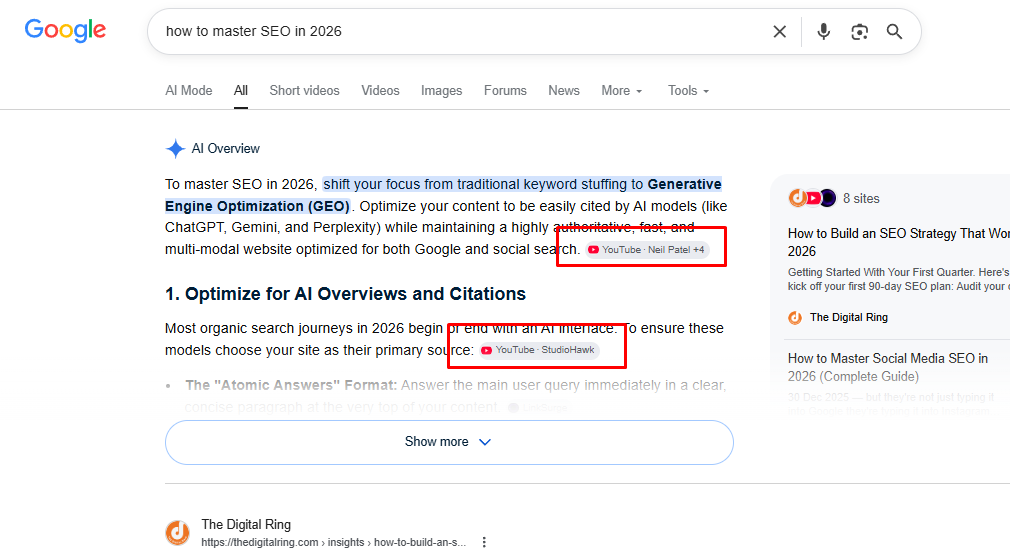1010x557 pixels.
Task: Submit search with magnifying glass icon
Action: click(x=894, y=32)
